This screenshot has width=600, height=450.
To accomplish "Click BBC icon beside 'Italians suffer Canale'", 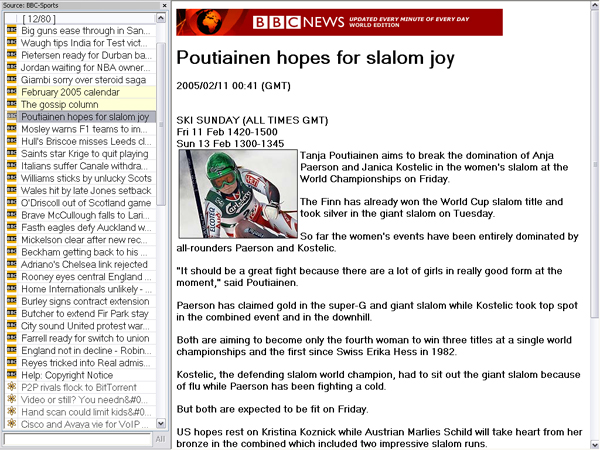I will click(11, 165).
